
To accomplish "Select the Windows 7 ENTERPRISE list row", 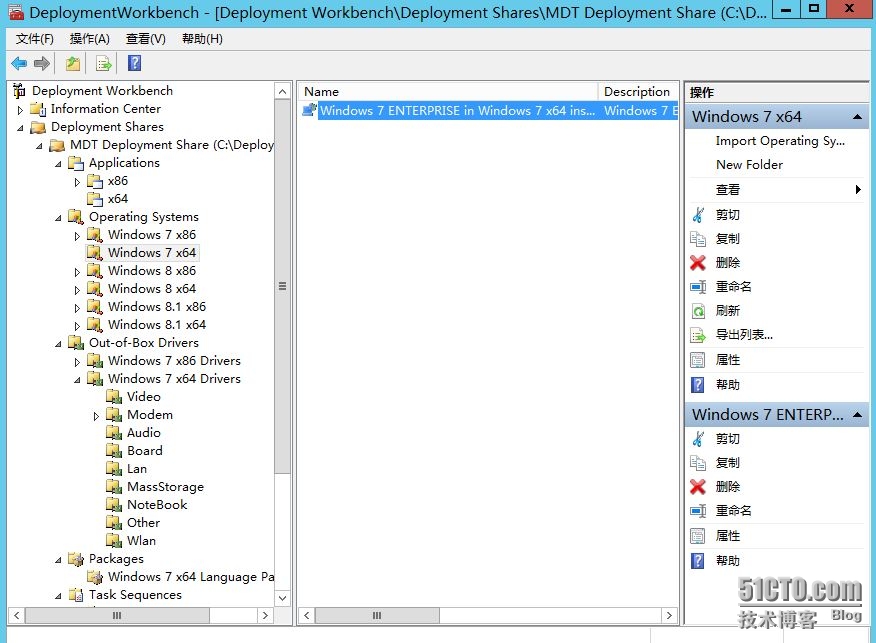I will click(x=489, y=111).
